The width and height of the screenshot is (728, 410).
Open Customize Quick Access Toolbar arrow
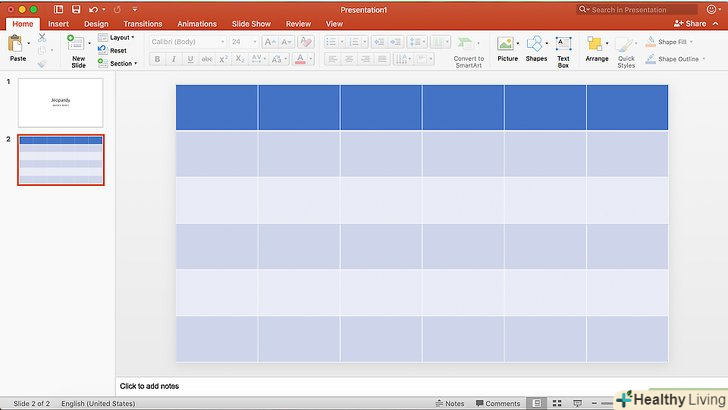135,9
